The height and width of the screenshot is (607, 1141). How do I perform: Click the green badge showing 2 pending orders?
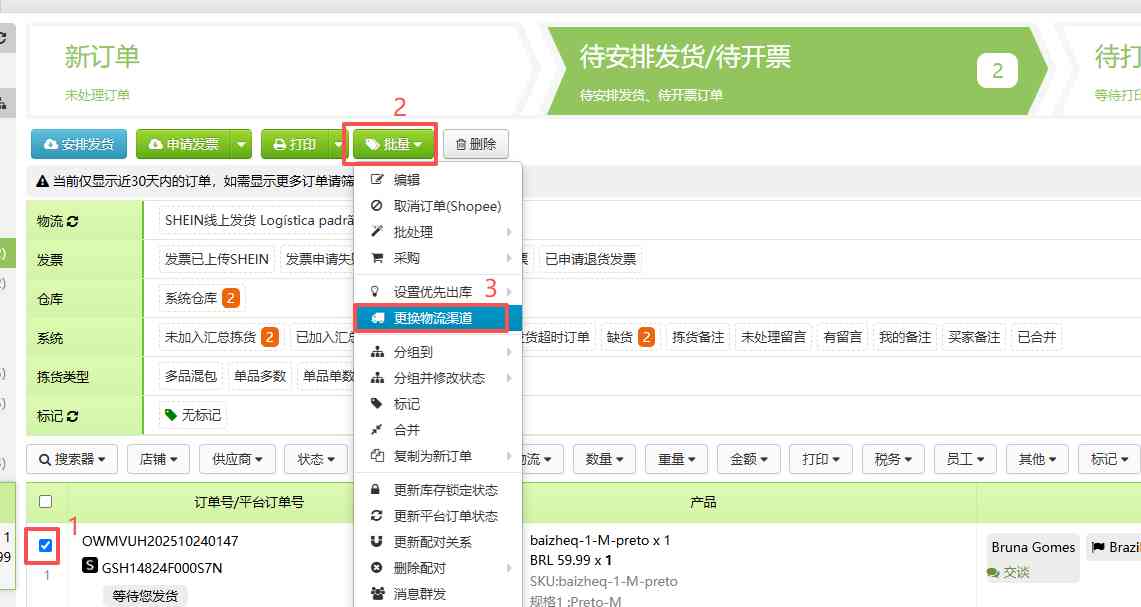(997, 71)
